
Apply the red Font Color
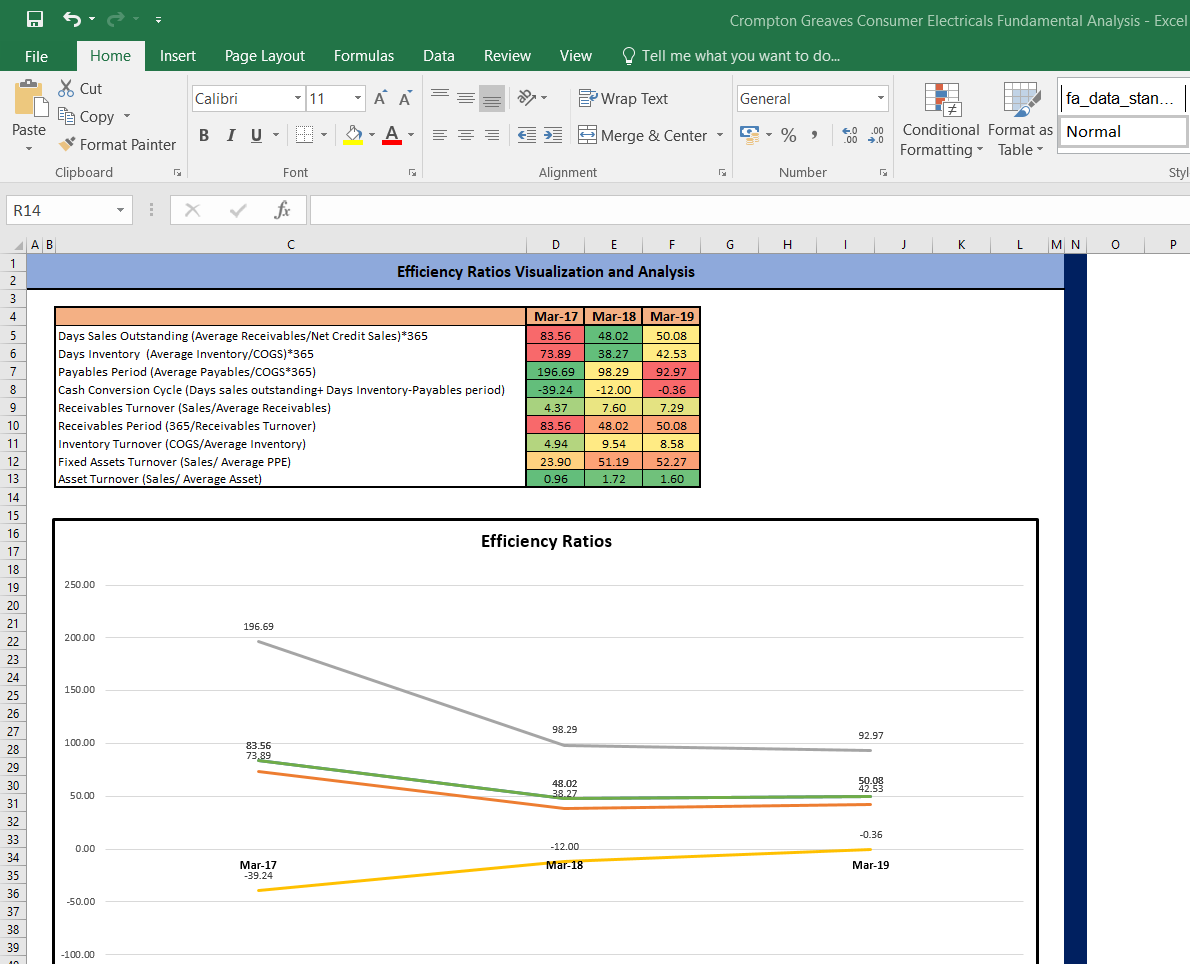392,135
